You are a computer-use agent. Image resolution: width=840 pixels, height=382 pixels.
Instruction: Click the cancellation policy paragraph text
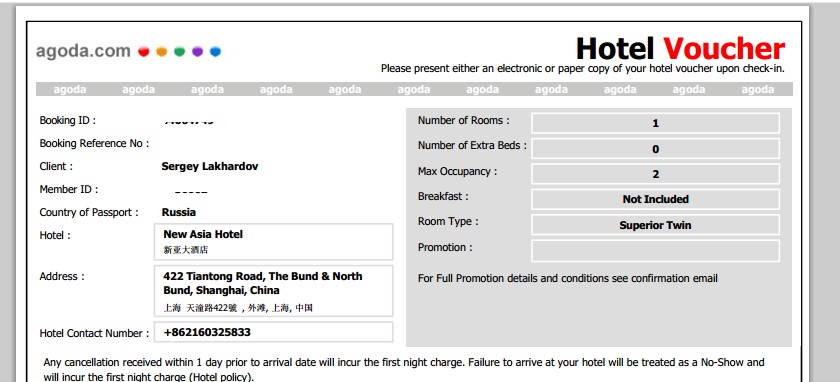coord(403,369)
